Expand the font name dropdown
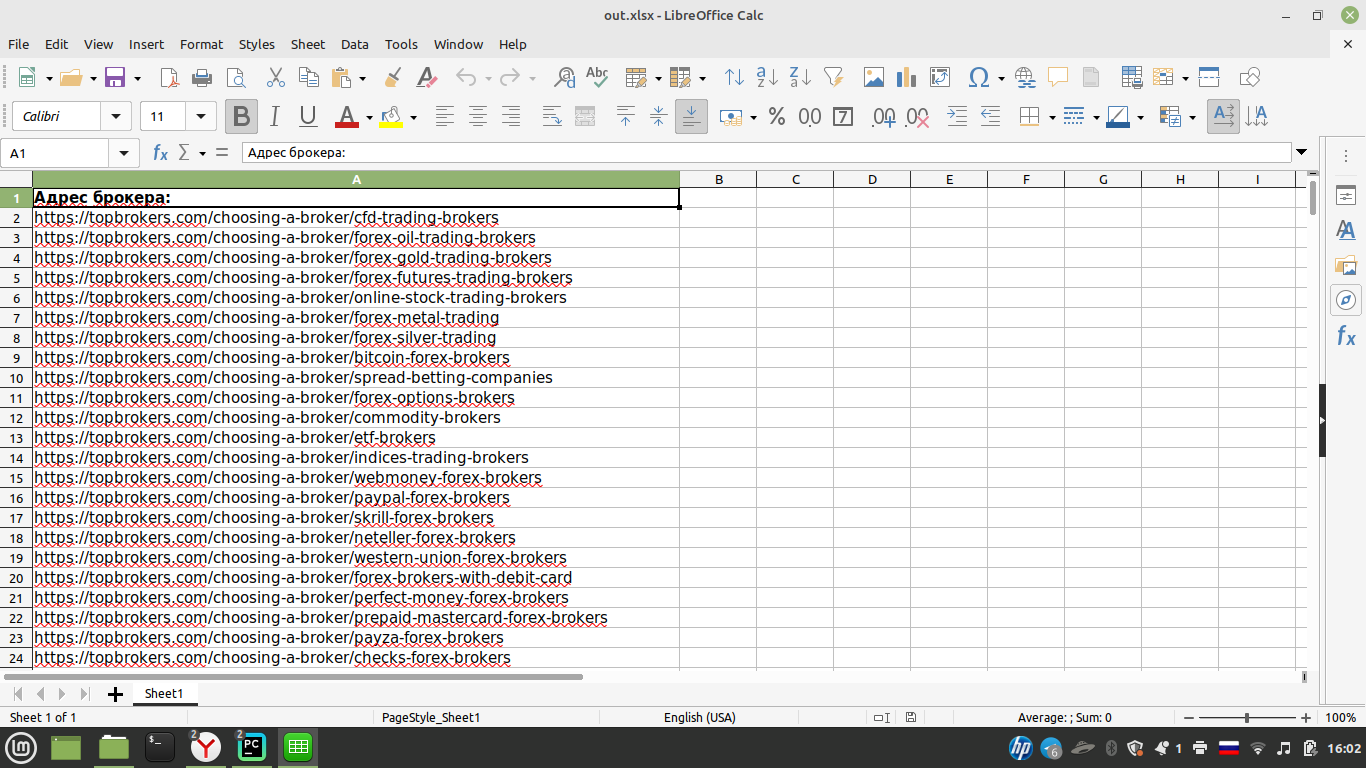Image resolution: width=1366 pixels, height=768 pixels. point(117,117)
